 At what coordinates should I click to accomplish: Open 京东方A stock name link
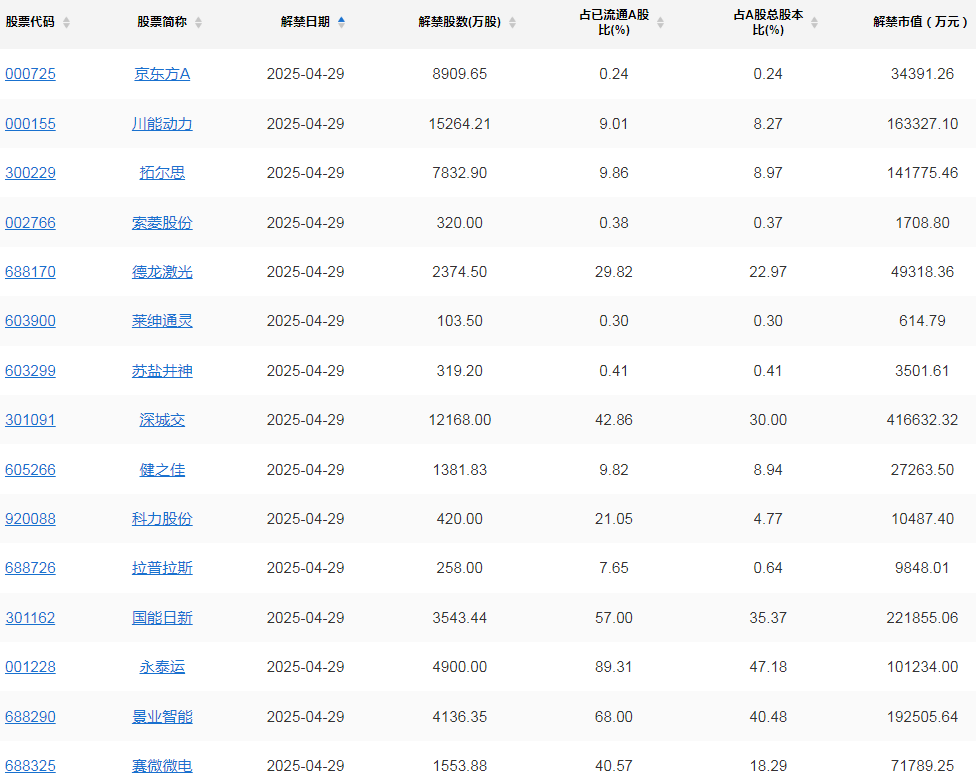click(x=162, y=74)
